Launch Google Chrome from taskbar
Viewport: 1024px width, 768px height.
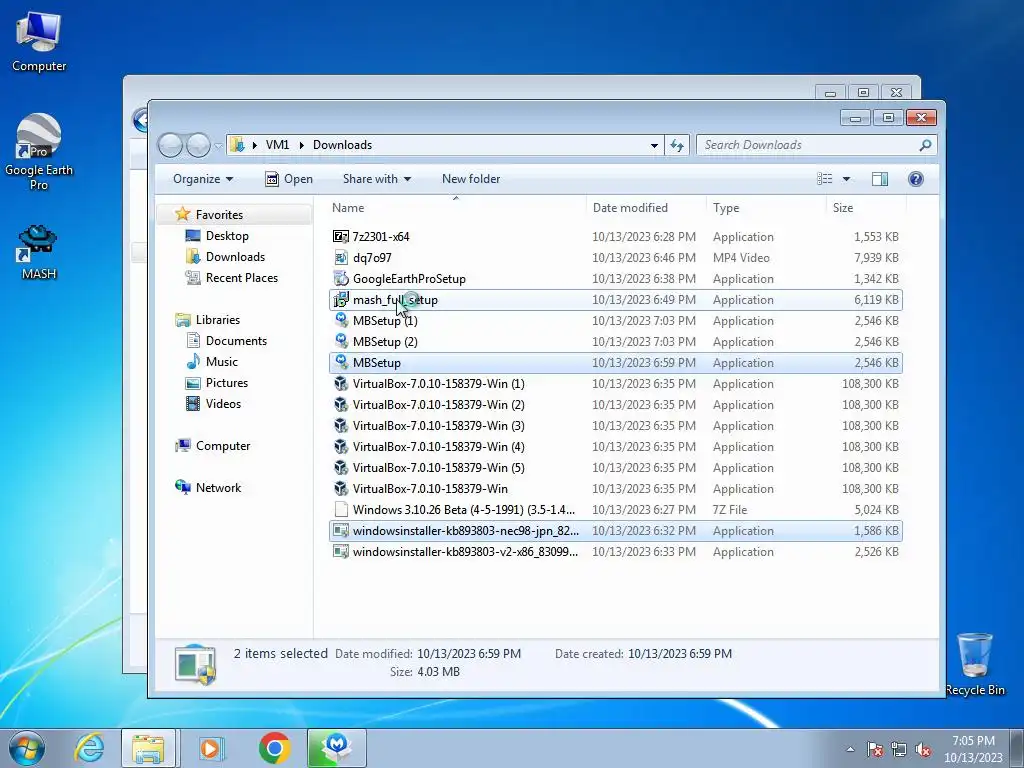click(x=274, y=748)
